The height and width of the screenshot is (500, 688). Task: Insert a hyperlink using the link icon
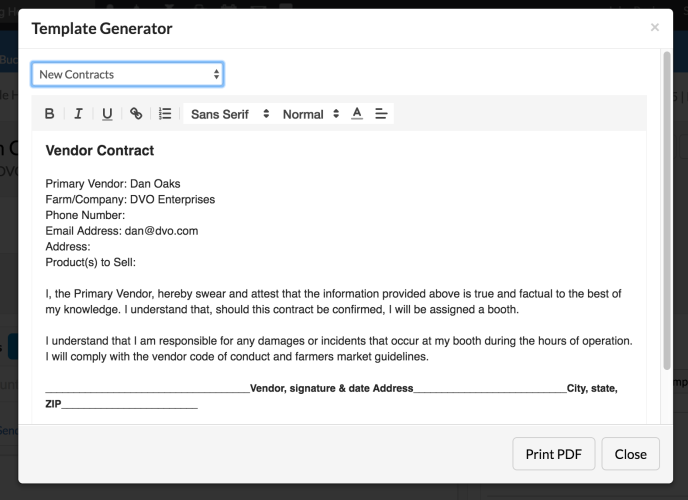[136, 114]
